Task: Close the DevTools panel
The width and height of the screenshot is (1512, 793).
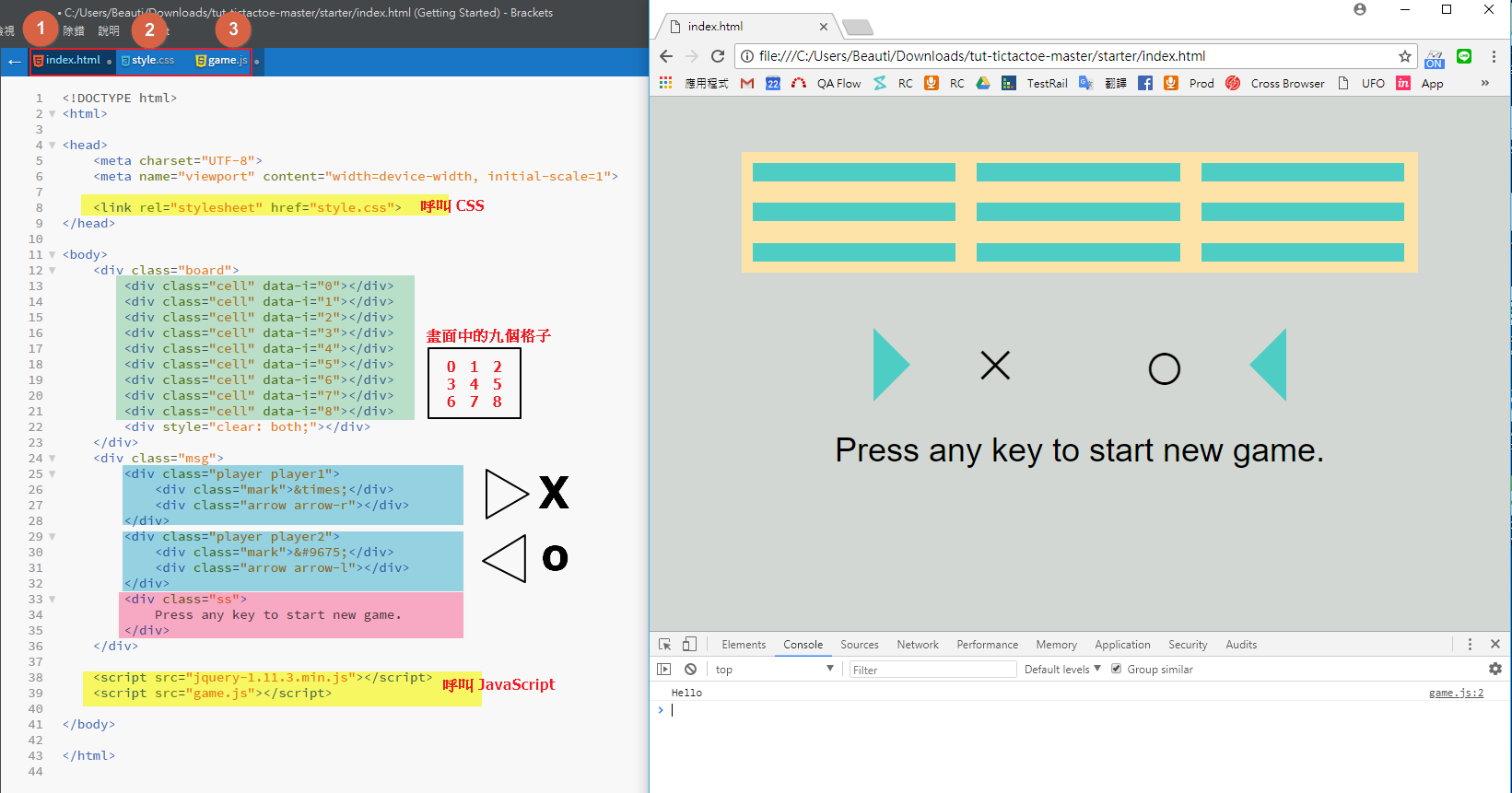Action: [x=1495, y=645]
